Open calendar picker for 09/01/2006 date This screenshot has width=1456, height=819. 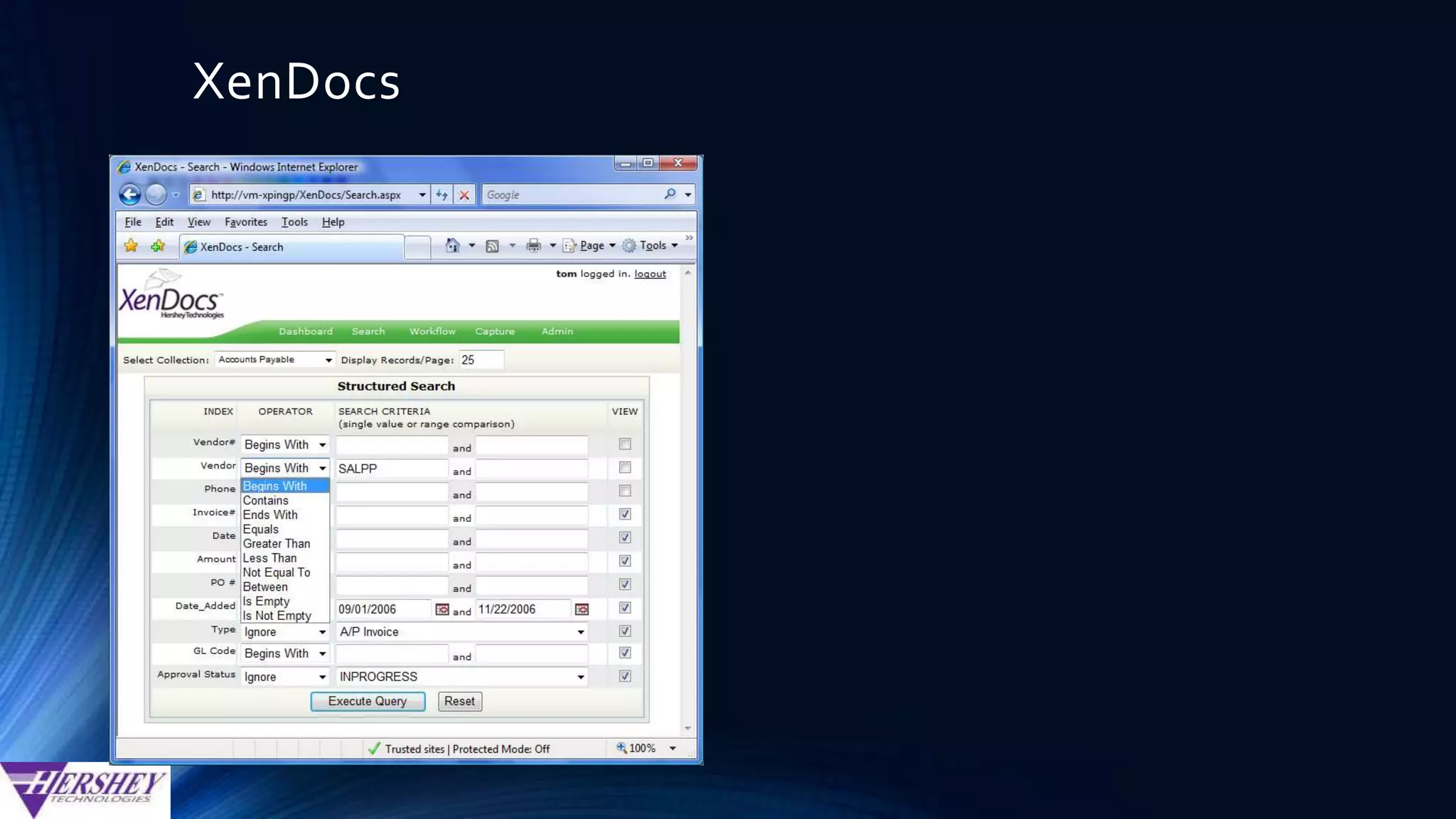pyautogui.click(x=442, y=609)
